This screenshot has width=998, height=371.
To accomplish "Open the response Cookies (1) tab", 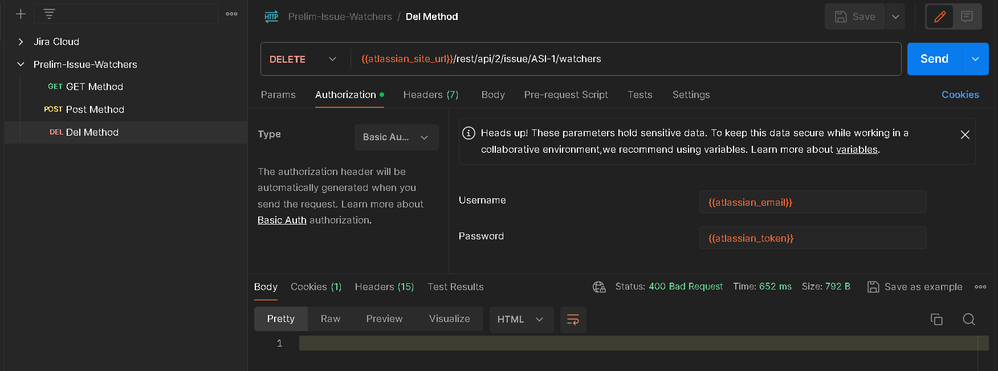I will point(316,287).
